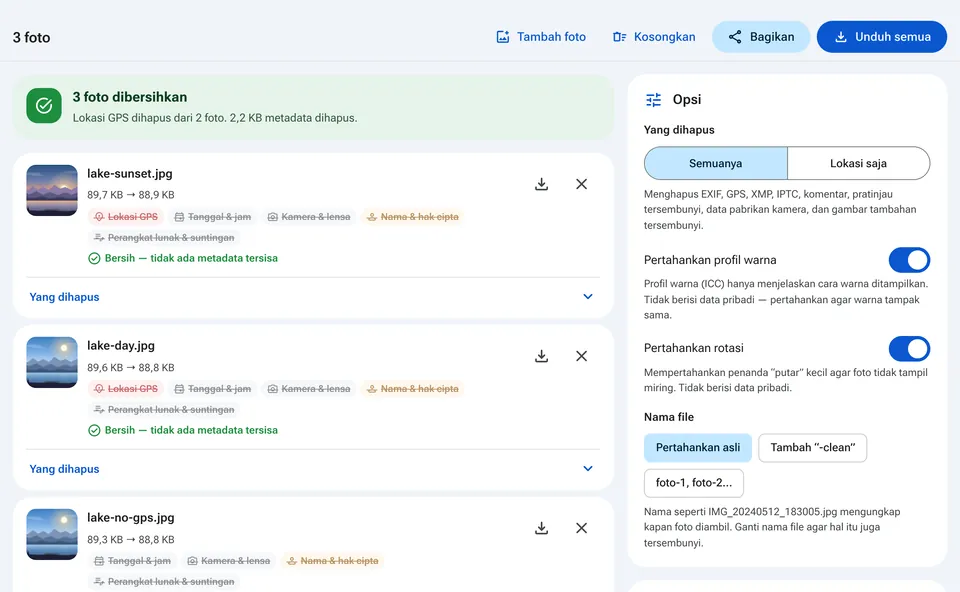960x592 pixels.
Task: Choose Tambah "-clean" file name option
Action: click(812, 448)
